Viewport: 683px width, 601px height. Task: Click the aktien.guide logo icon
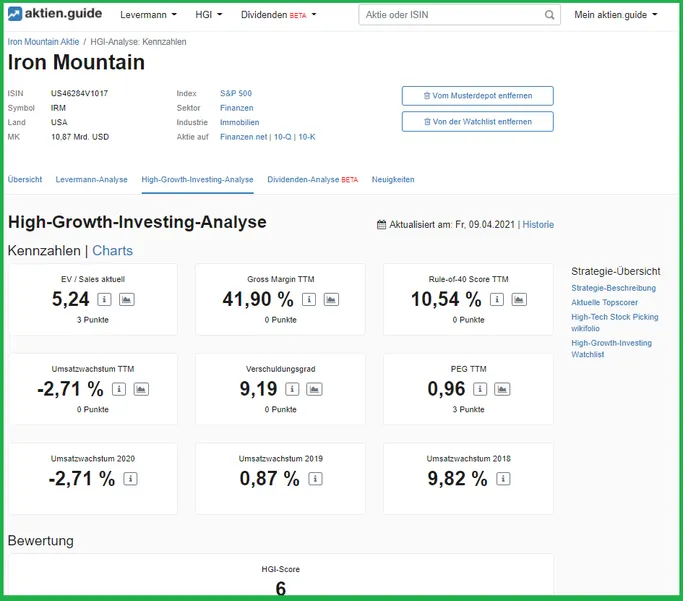point(14,14)
